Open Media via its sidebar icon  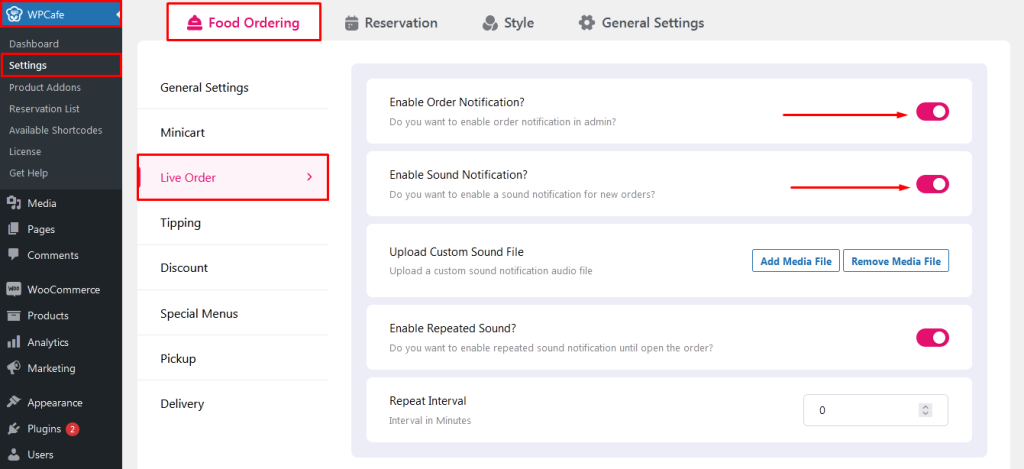pyautogui.click(x=14, y=203)
